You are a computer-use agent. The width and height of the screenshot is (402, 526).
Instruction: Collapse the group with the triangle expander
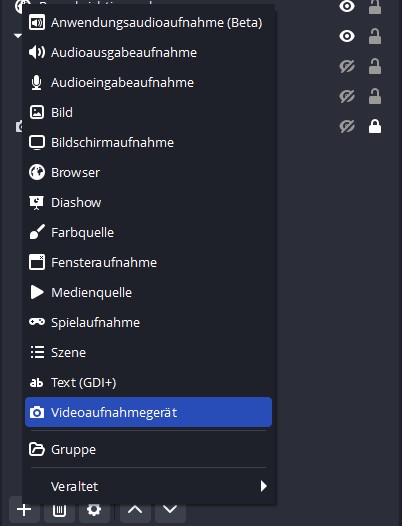tap(18, 36)
